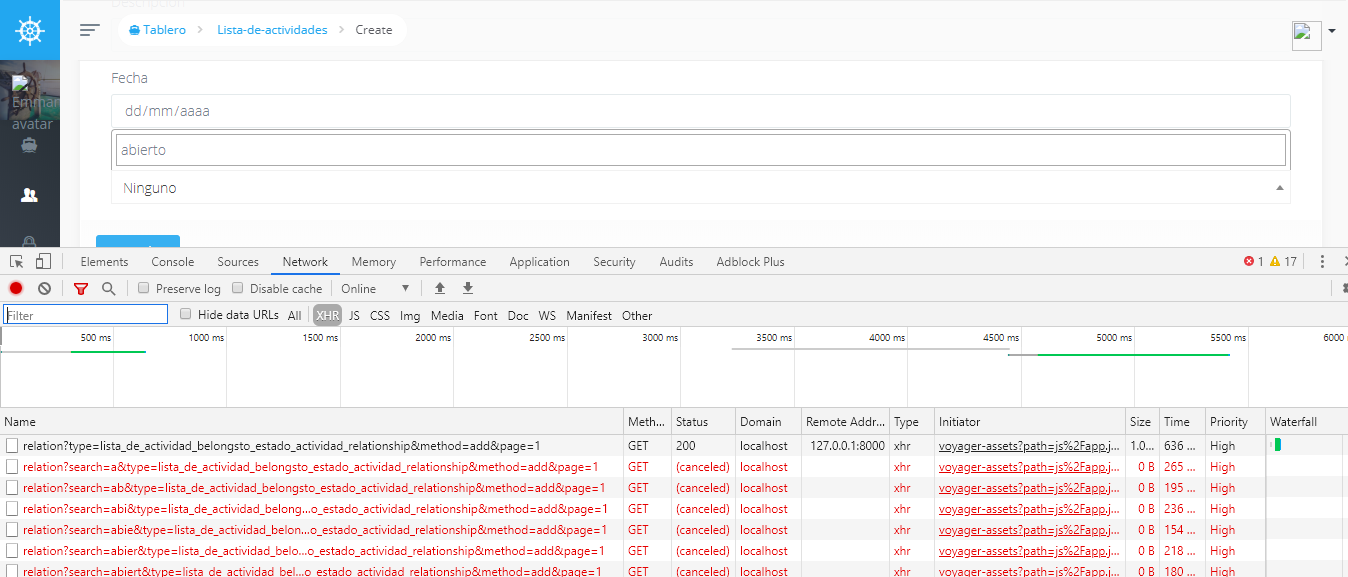Viewport: 1348px width, 577px height.
Task: Click the Voyager ship wheel logo
Action: [29, 29]
